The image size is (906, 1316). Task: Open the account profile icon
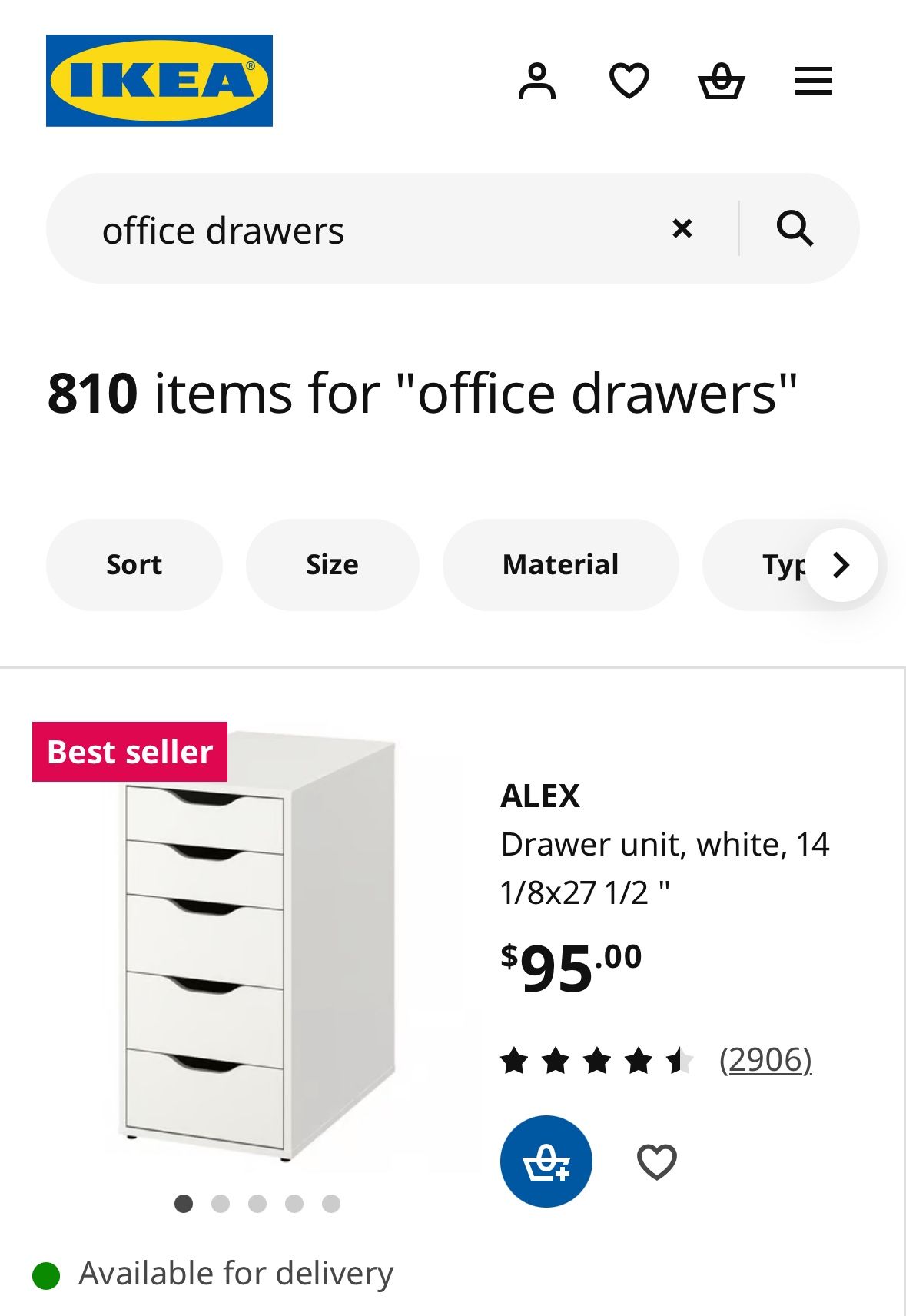[x=536, y=81]
